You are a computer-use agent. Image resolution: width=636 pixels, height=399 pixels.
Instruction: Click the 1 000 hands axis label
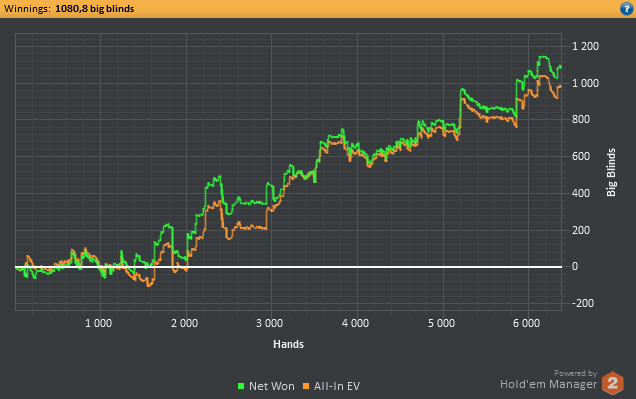[99, 323]
